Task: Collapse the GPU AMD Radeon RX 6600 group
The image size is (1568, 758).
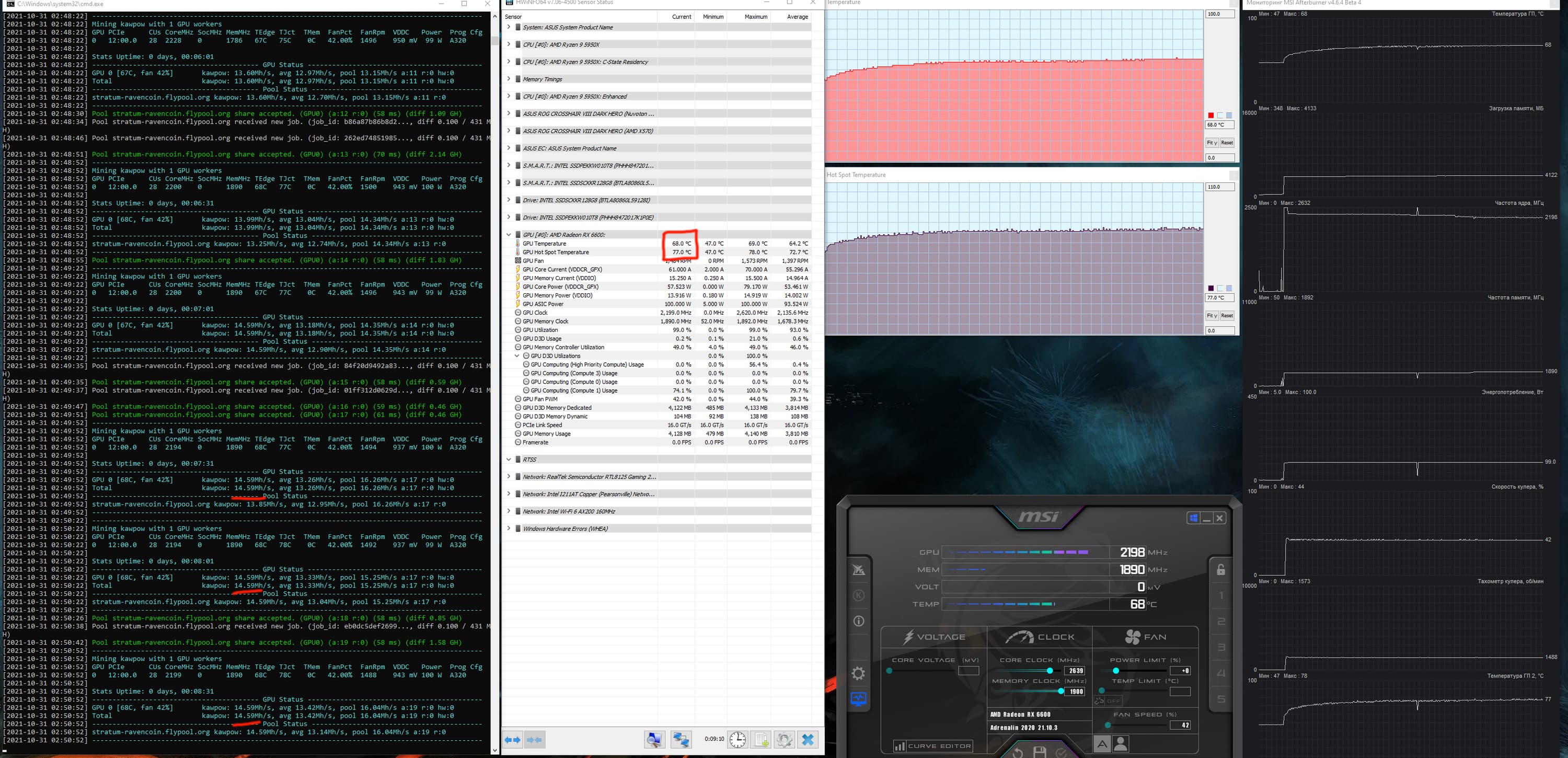Action: pos(509,234)
